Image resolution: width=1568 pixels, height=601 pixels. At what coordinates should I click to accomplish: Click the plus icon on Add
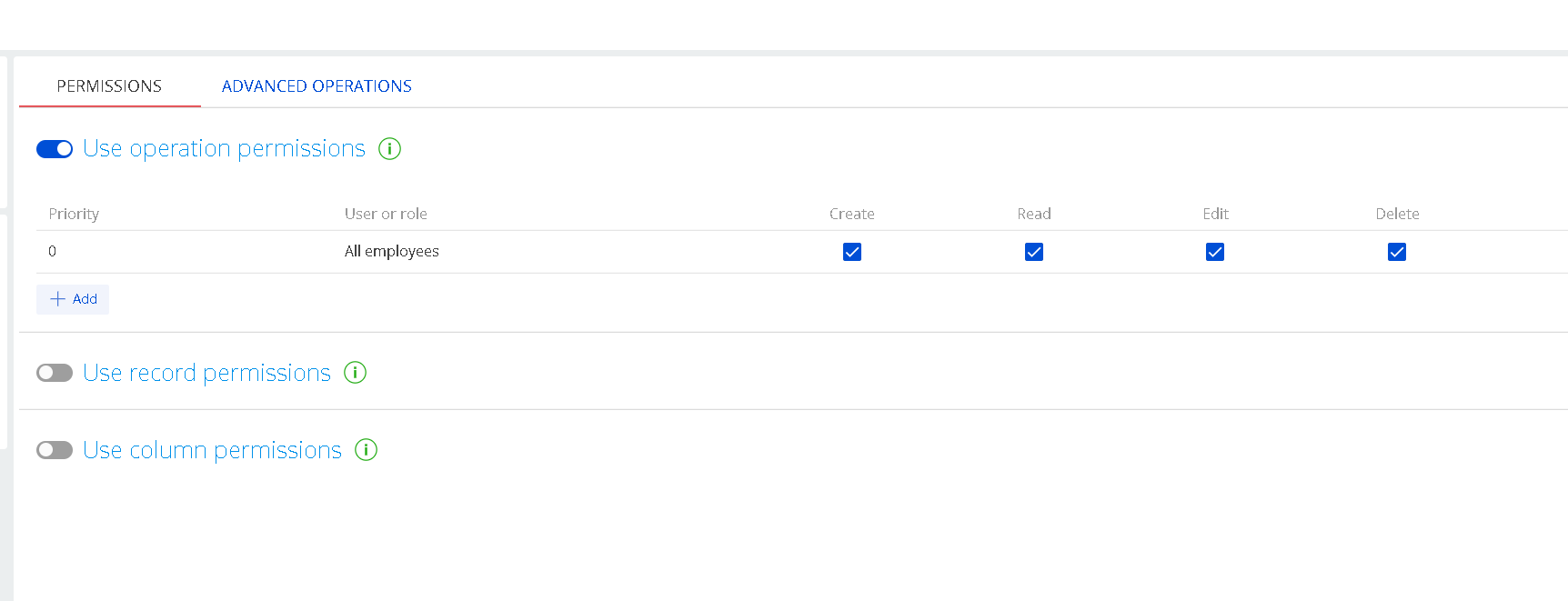58,299
